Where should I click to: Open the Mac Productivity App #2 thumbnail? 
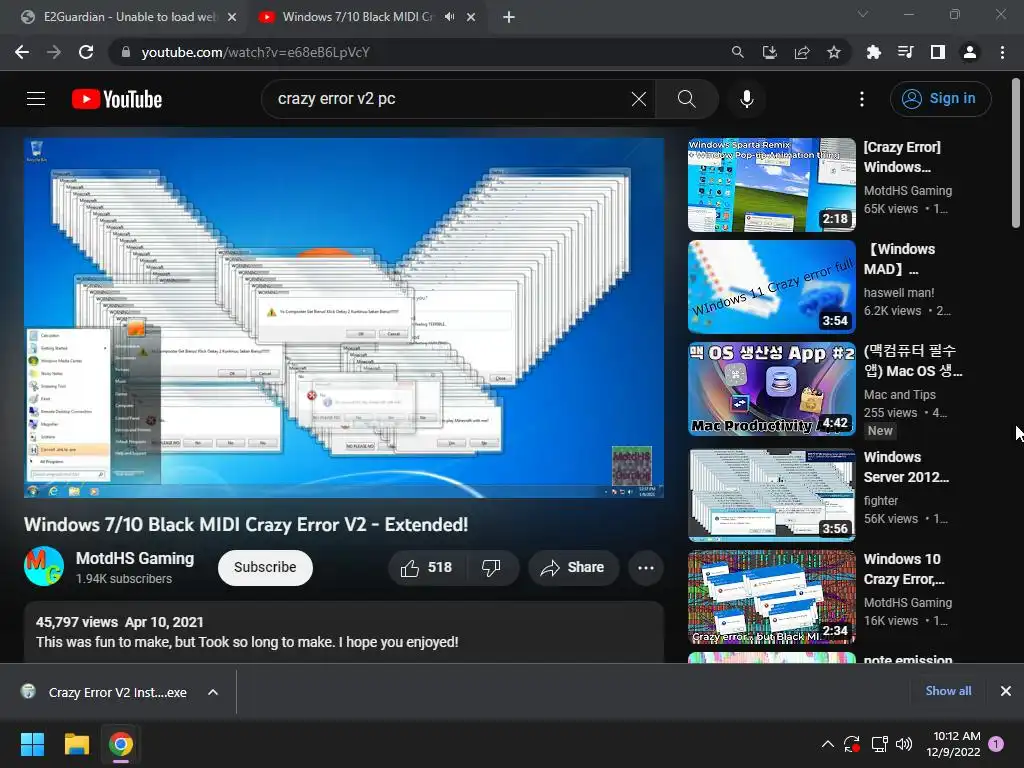click(x=771, y=389)
